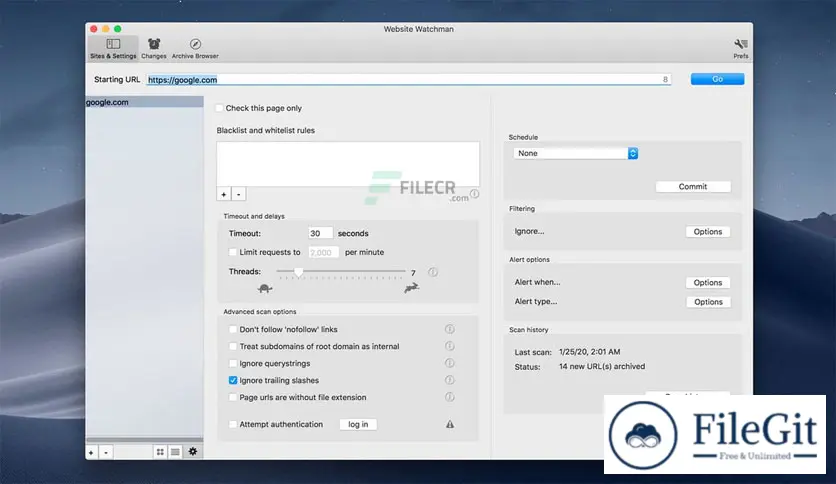Image resolution: width=836 pixels, height=484 pixels.
Task: Uncheck Ignore trailing slashes
Action: click(x=232, y=381)
